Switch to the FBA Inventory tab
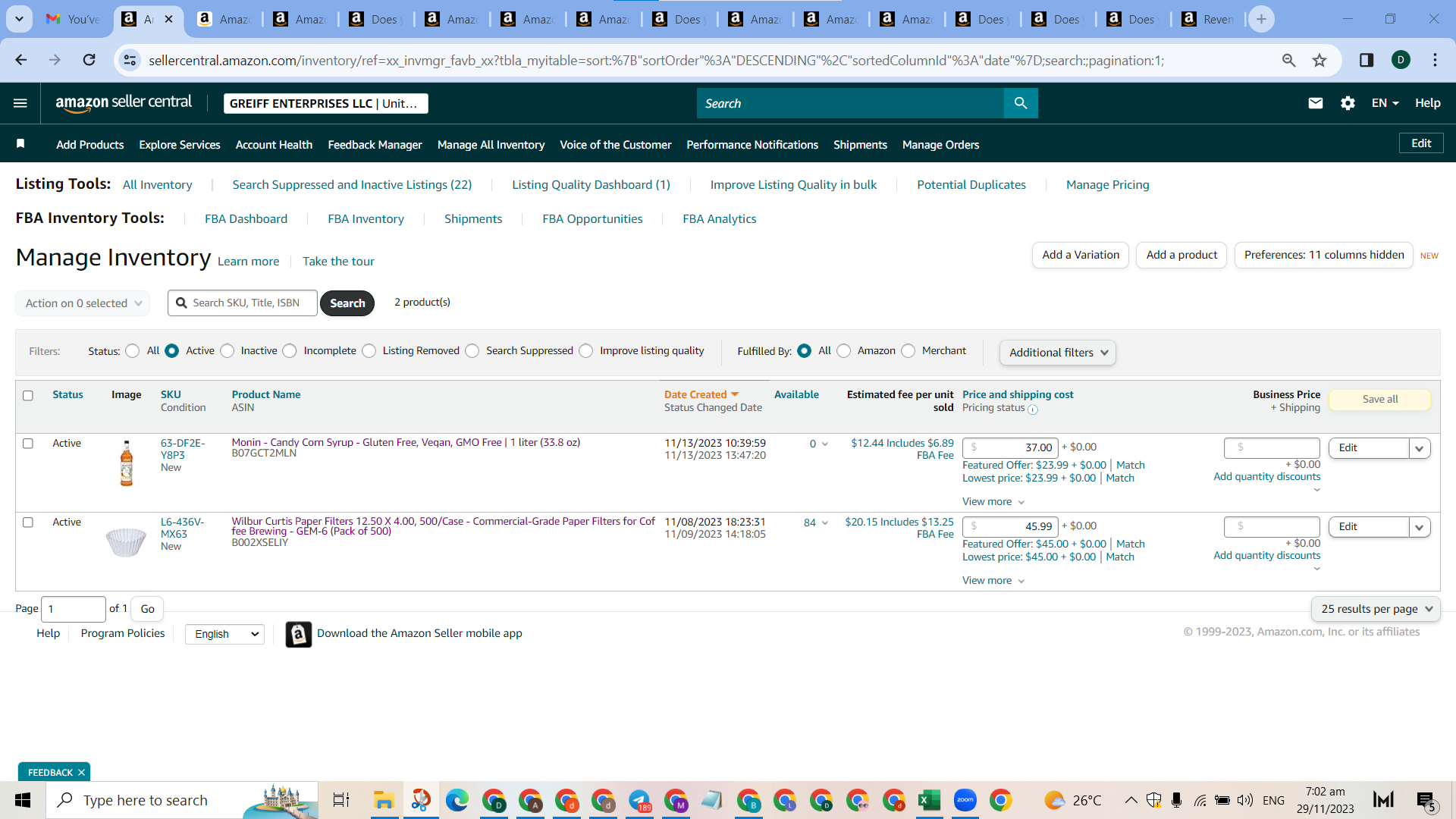1456x819 pixels. pyautogui.click(x=366, y=219)
